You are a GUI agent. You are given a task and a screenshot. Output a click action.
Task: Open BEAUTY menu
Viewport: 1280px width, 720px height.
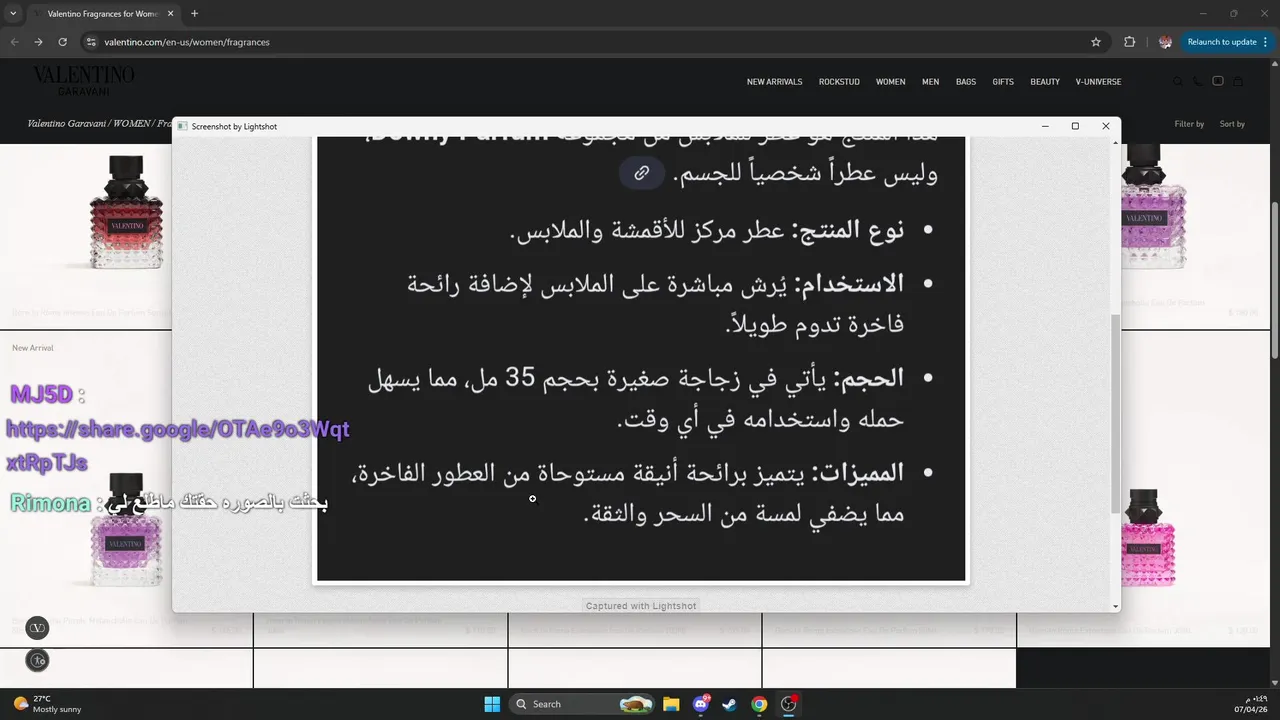coord(1045,82)
